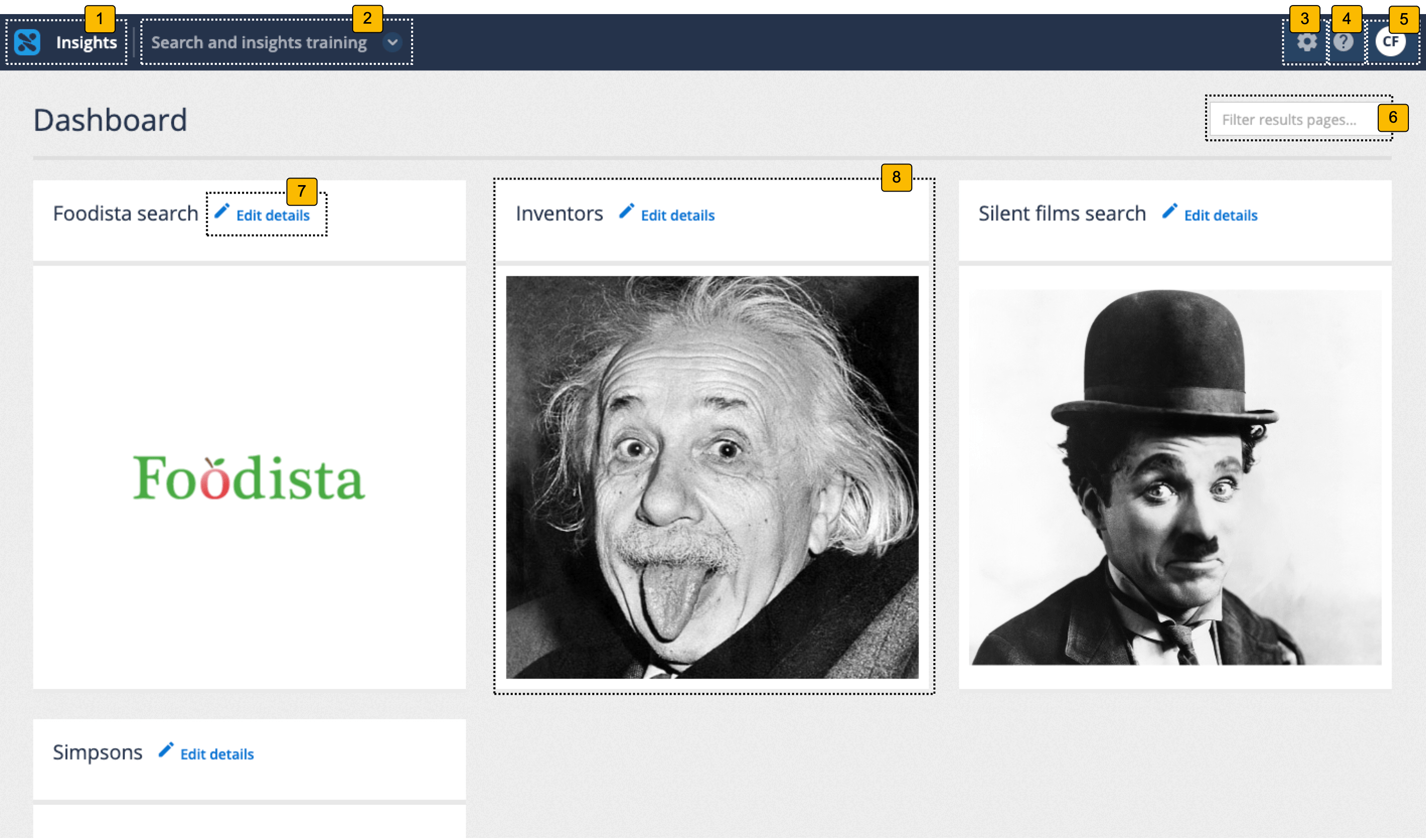Open 'Search and insights training' project selector
Viewport: 1426px width, 840px height.
pos(259,42)
